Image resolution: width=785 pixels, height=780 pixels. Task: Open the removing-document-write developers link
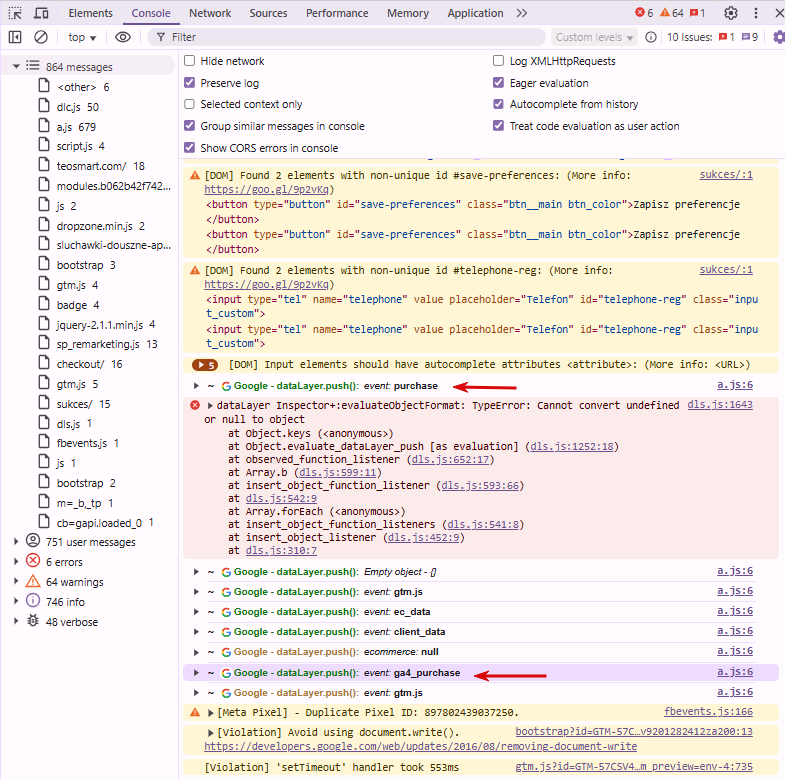421,746
